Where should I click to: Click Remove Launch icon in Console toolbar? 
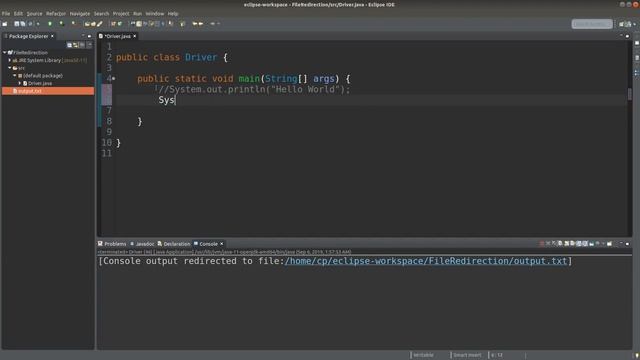click(548, 244)
